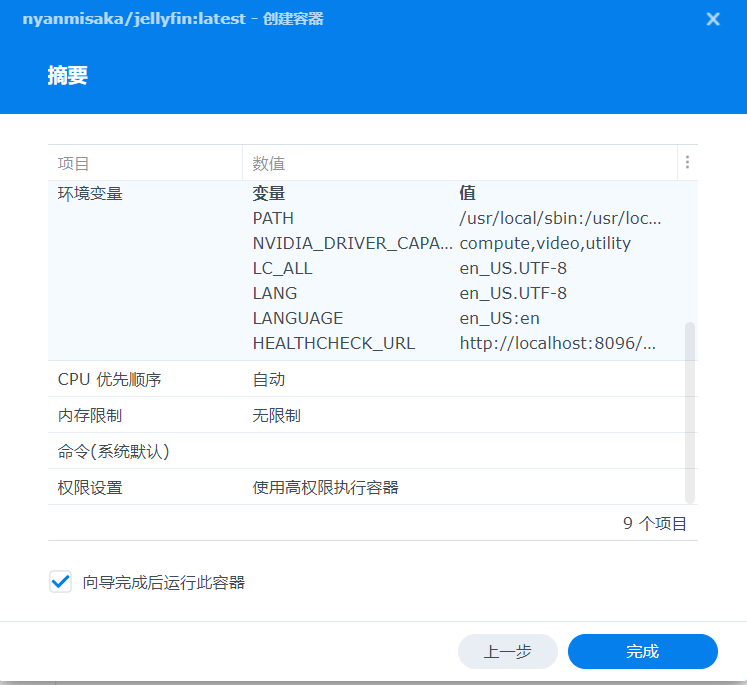Click the 摘要 heading
747x685 pixels.
(x=68, y=75)
